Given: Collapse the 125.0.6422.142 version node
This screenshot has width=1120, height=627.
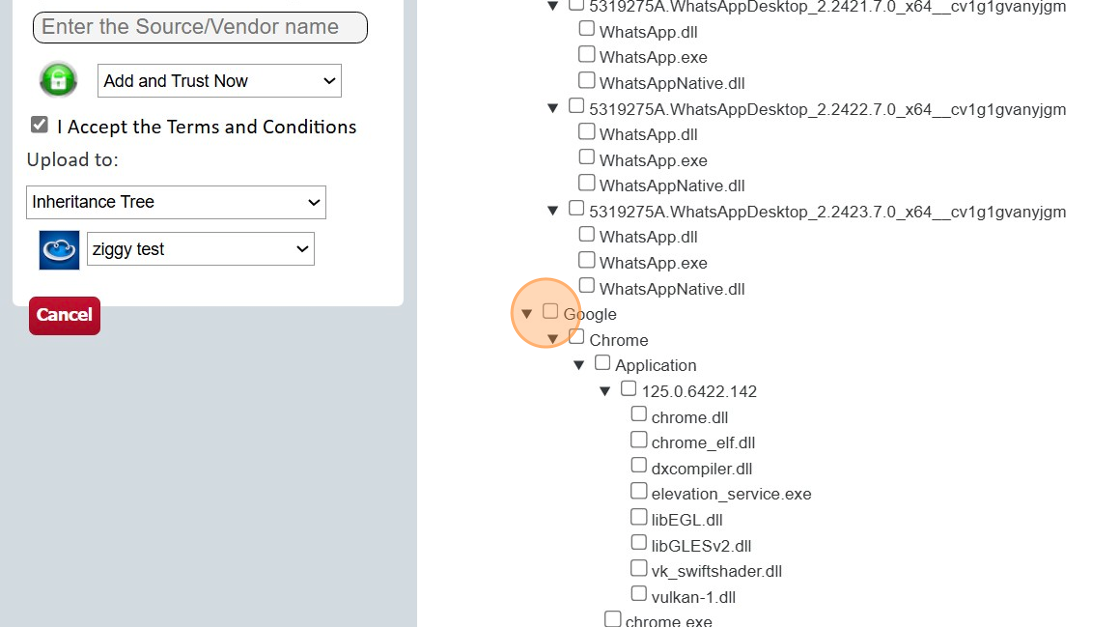Looking at the screenshot, I should click(x=605, y=388).
